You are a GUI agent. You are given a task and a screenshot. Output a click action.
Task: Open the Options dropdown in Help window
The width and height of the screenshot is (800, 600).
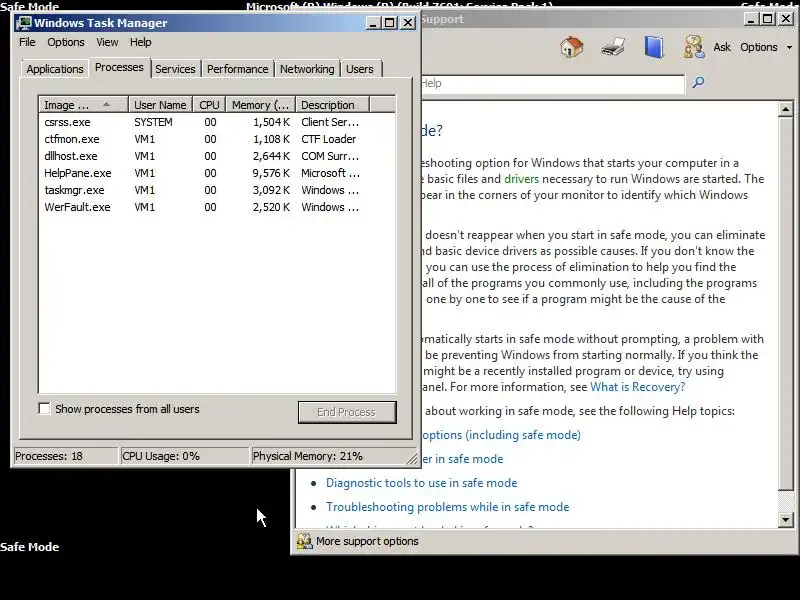(x=766, y=47)
